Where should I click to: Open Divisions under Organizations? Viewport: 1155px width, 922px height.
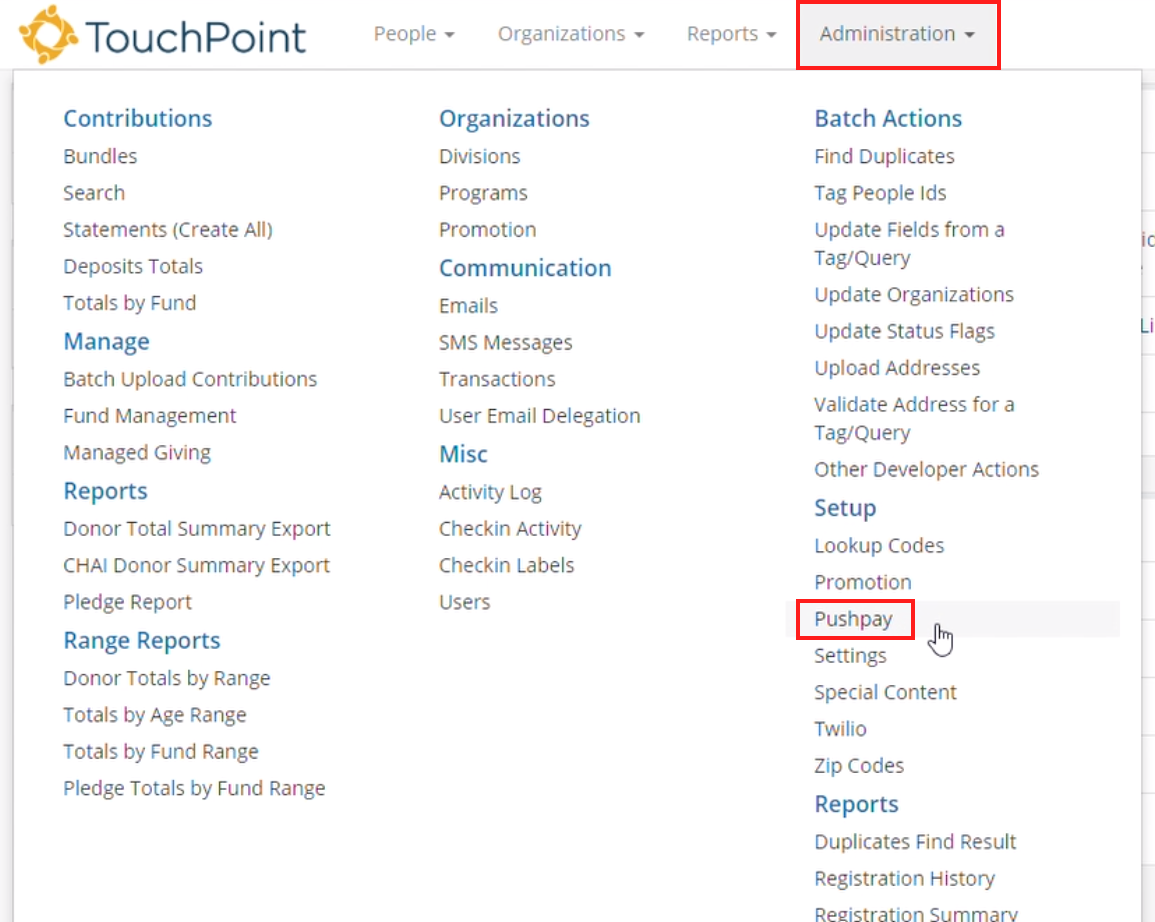tap(479, 156)
